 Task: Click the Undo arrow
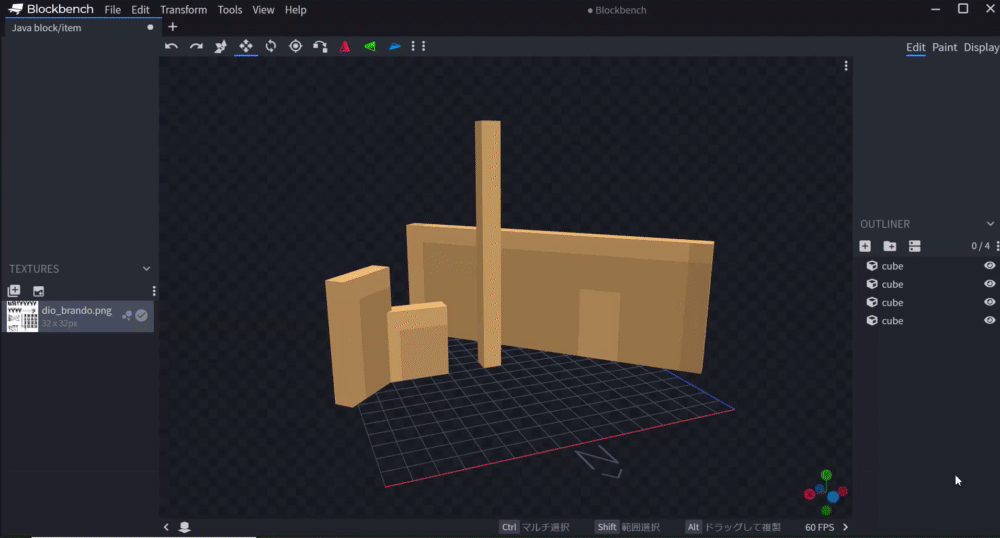tap(172, 46)
